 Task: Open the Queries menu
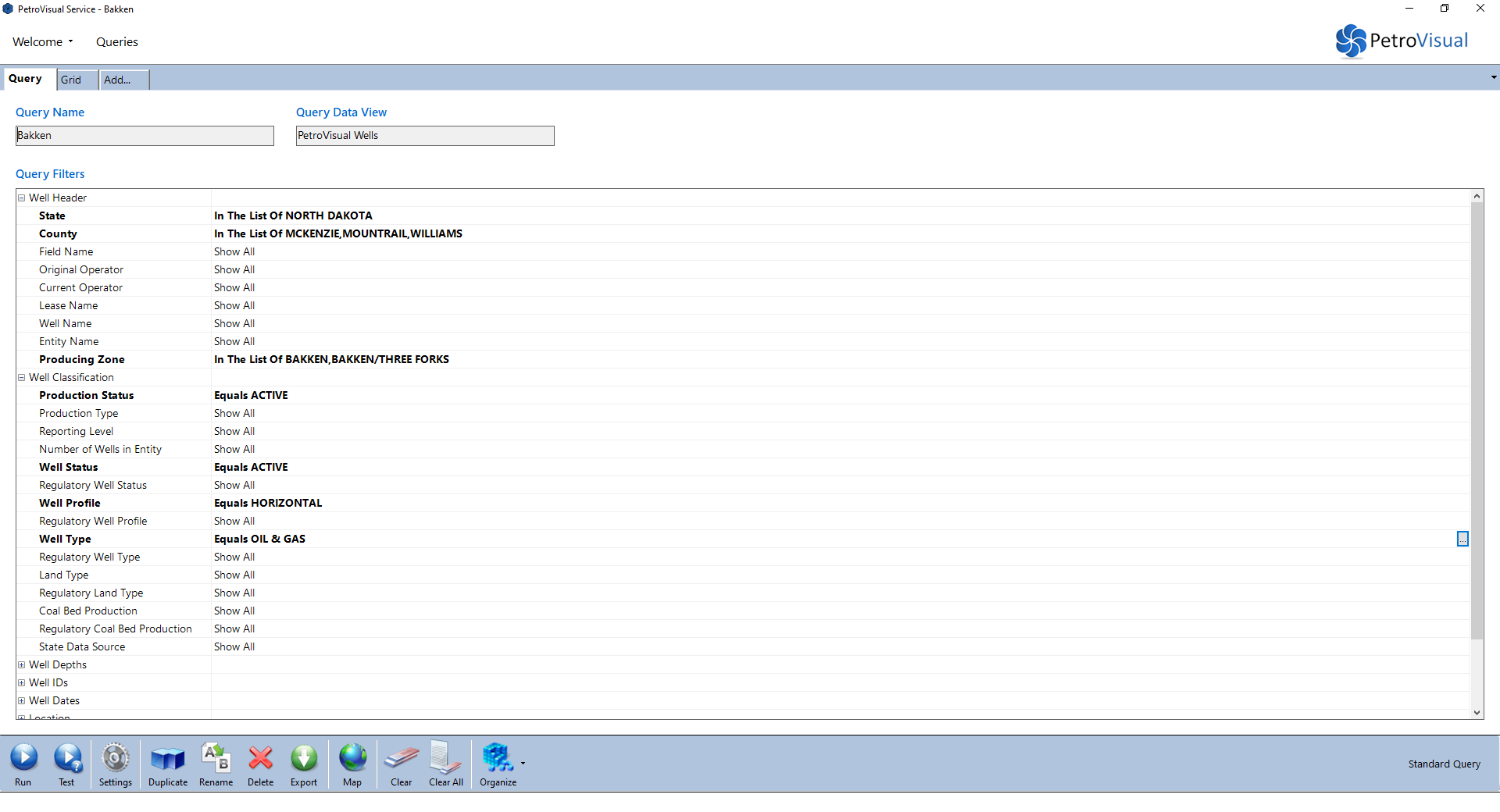tap(117, 42)
